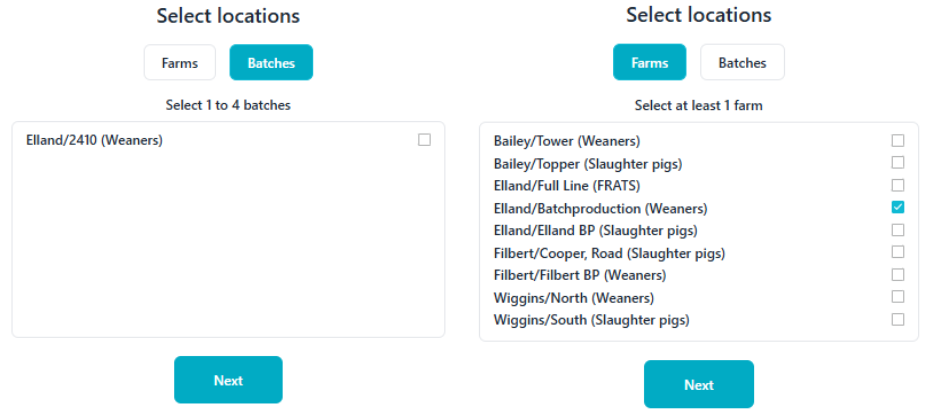The image size is (937, 416).
Task: Click the highlighted Farms tab on right
Action: 649,63
